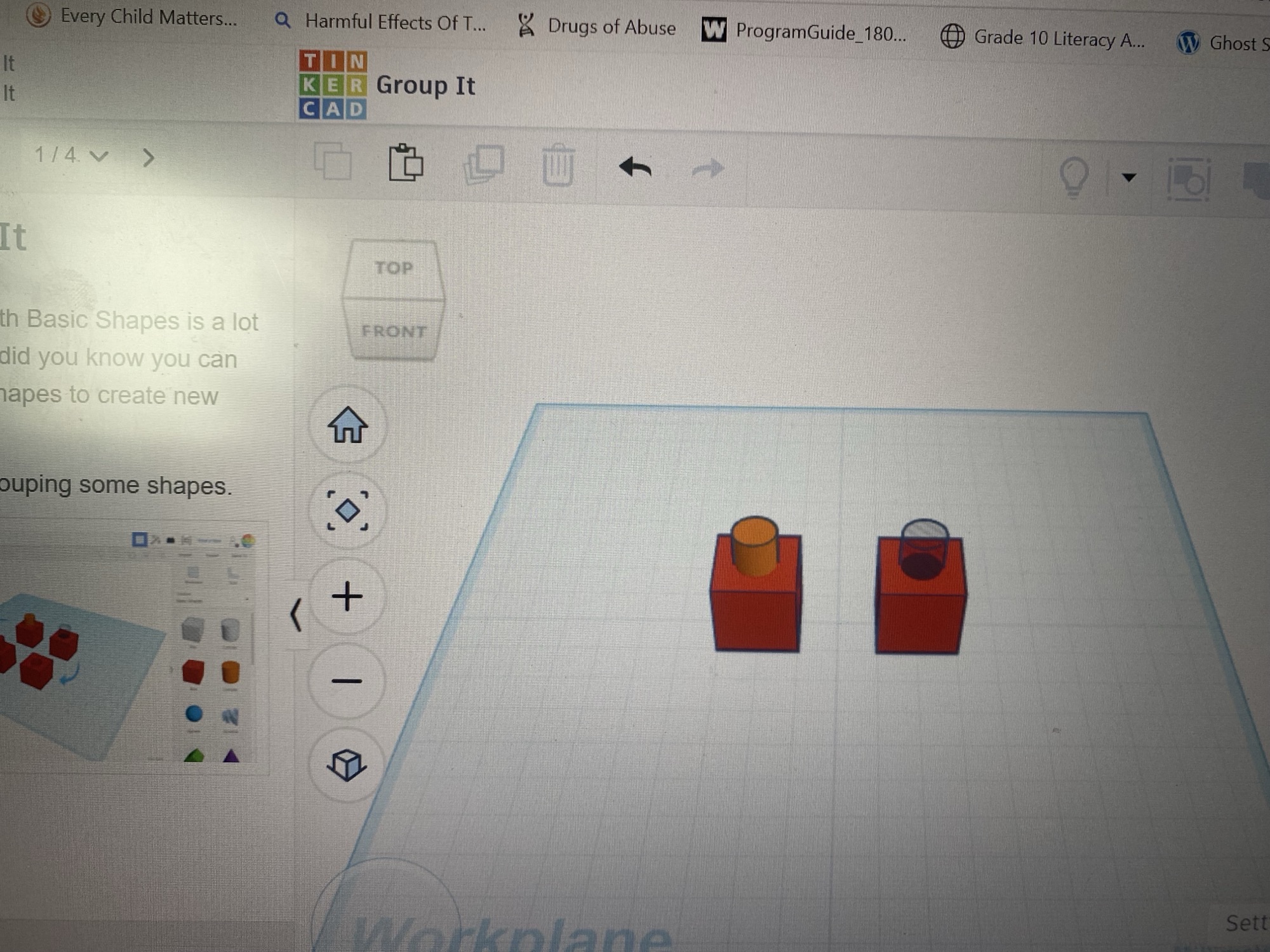Screen dimensions: 1270x952
Task: Click the Copy toolbar icon
Action: (333, 161)
